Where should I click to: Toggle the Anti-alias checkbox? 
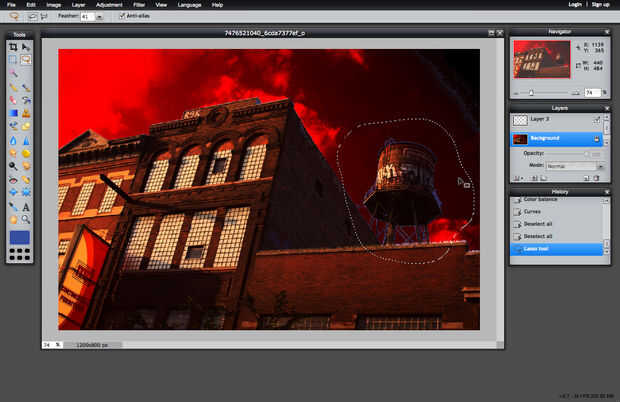(x=122, y=16)
